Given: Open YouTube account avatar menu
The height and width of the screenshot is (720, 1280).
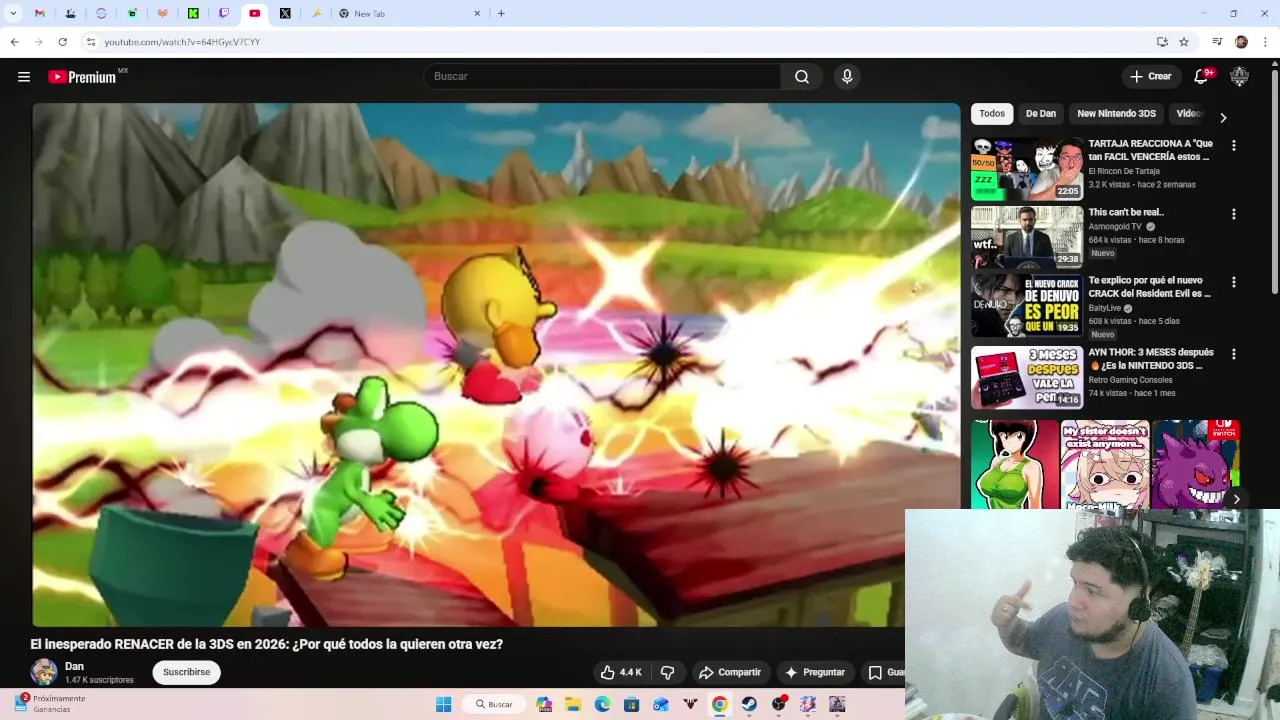Looking at the screenshot, I should 1239,77.
